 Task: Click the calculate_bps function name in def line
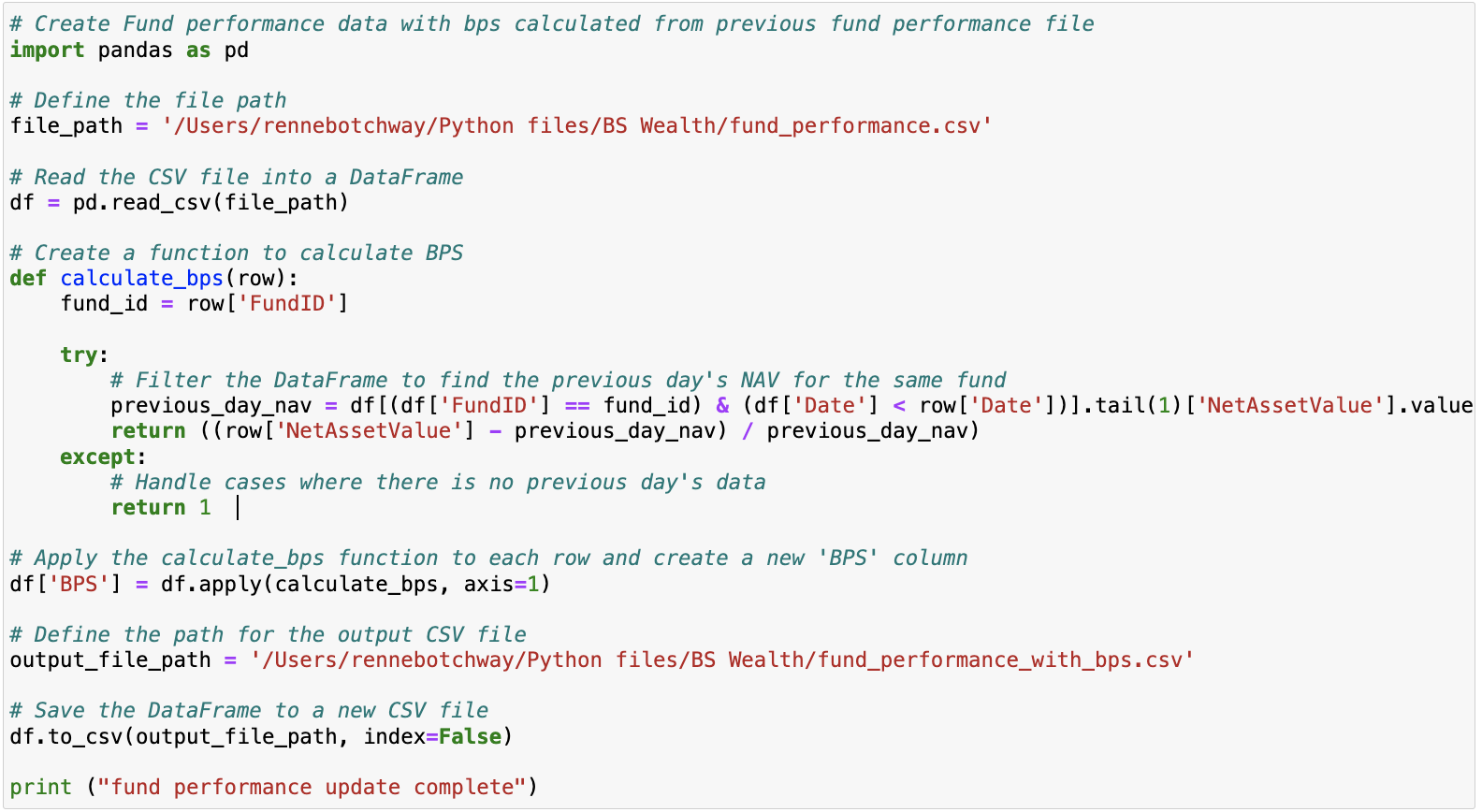coord(141,279)
